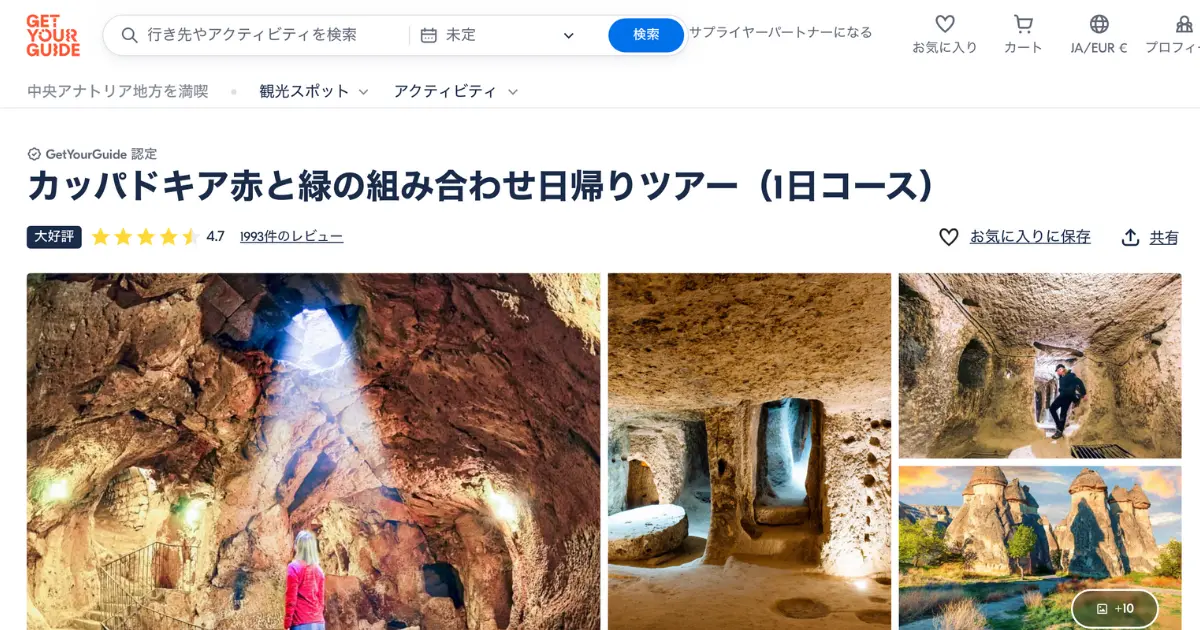The height and width of the screenshot is (630, 1200).
Task: Open the +10 more photos button
Action: point(1115,608)
